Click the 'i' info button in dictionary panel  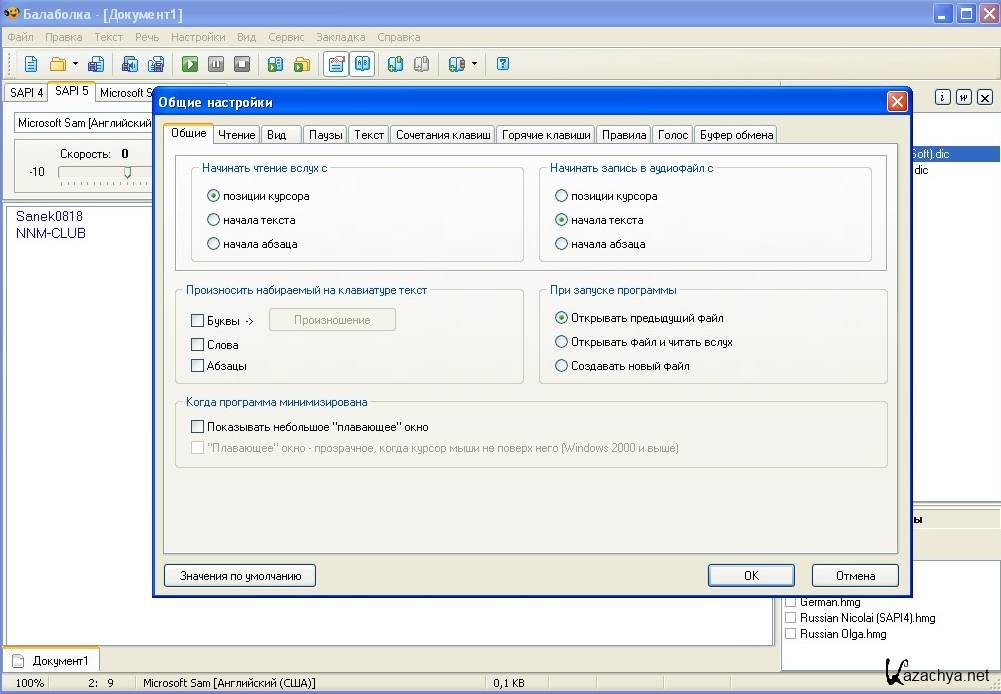click(x=941, y=97)
